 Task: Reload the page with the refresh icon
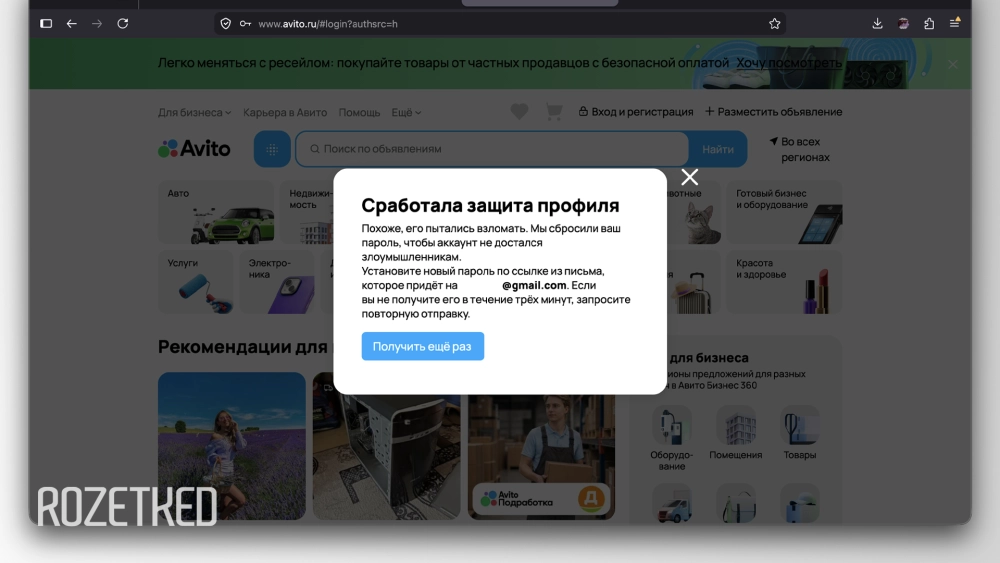coord(122,24)
